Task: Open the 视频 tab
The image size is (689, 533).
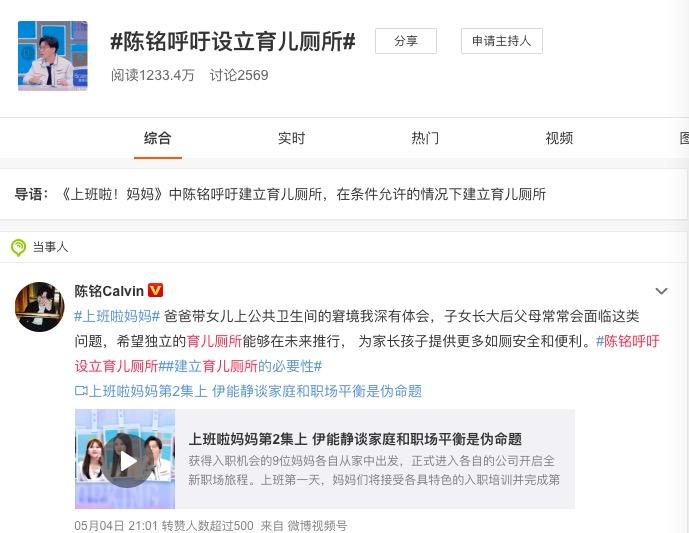Action: point(559,138)
